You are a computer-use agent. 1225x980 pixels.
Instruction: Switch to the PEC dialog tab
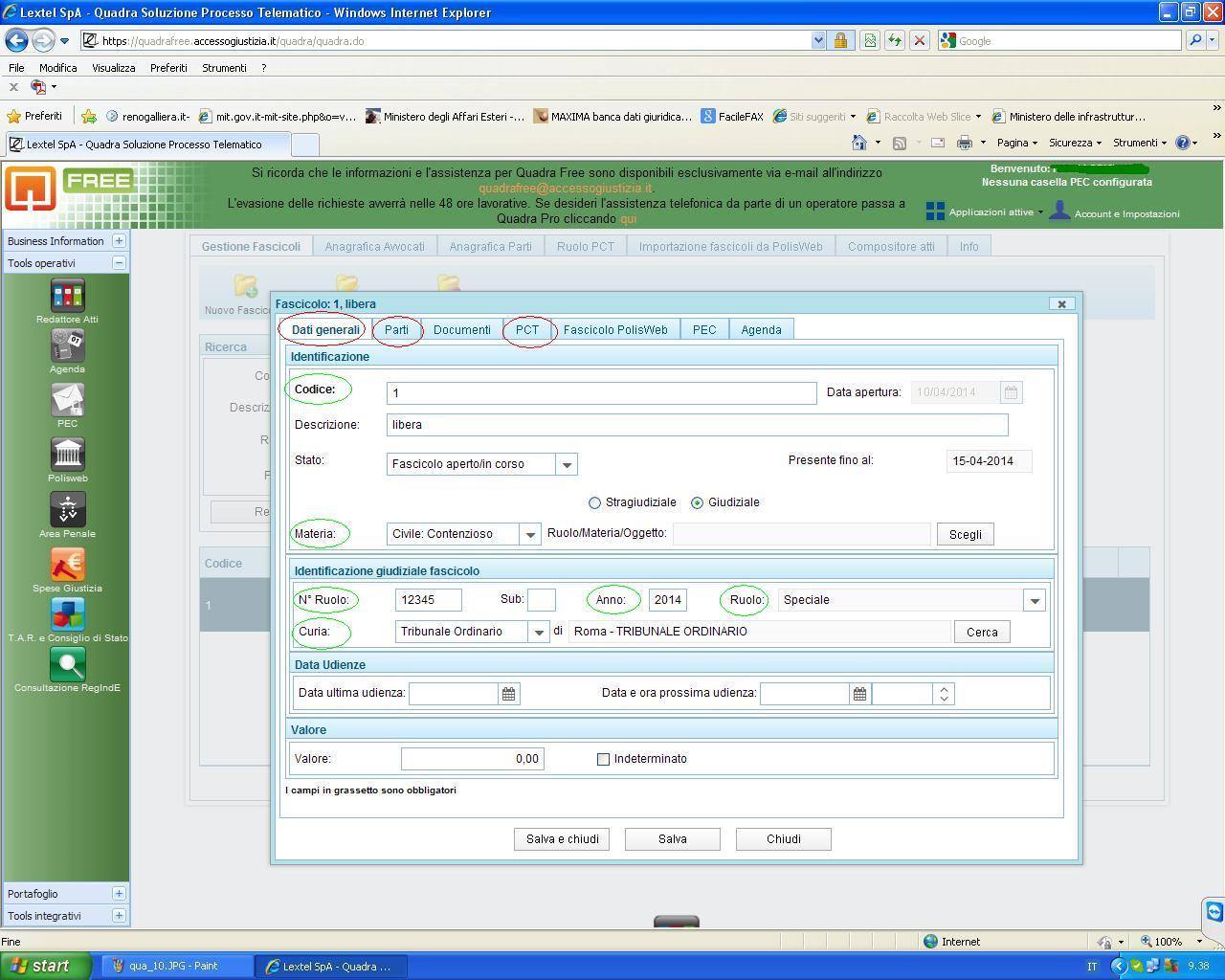[x=704, y=329]
